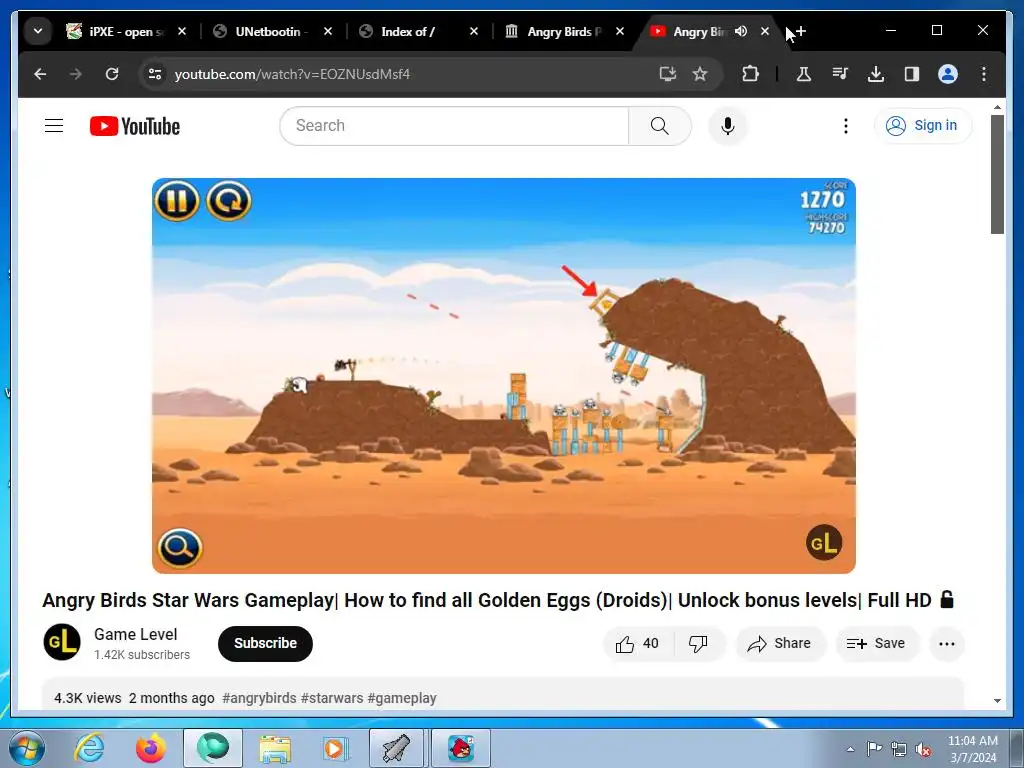The image size is (1024, 768).
Task: Switch to the Index of / tab
Action: 408,31
